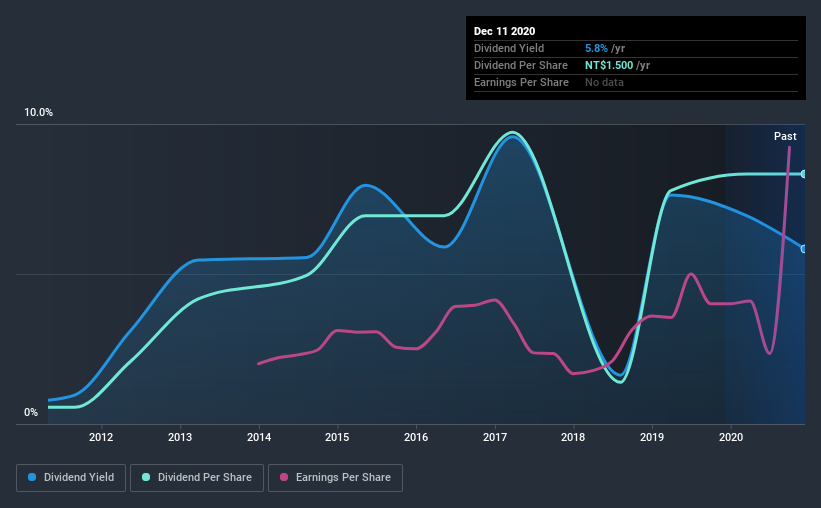821x508 pixels.
Task: Click the 2013 x-axis label
Action: 180,437
